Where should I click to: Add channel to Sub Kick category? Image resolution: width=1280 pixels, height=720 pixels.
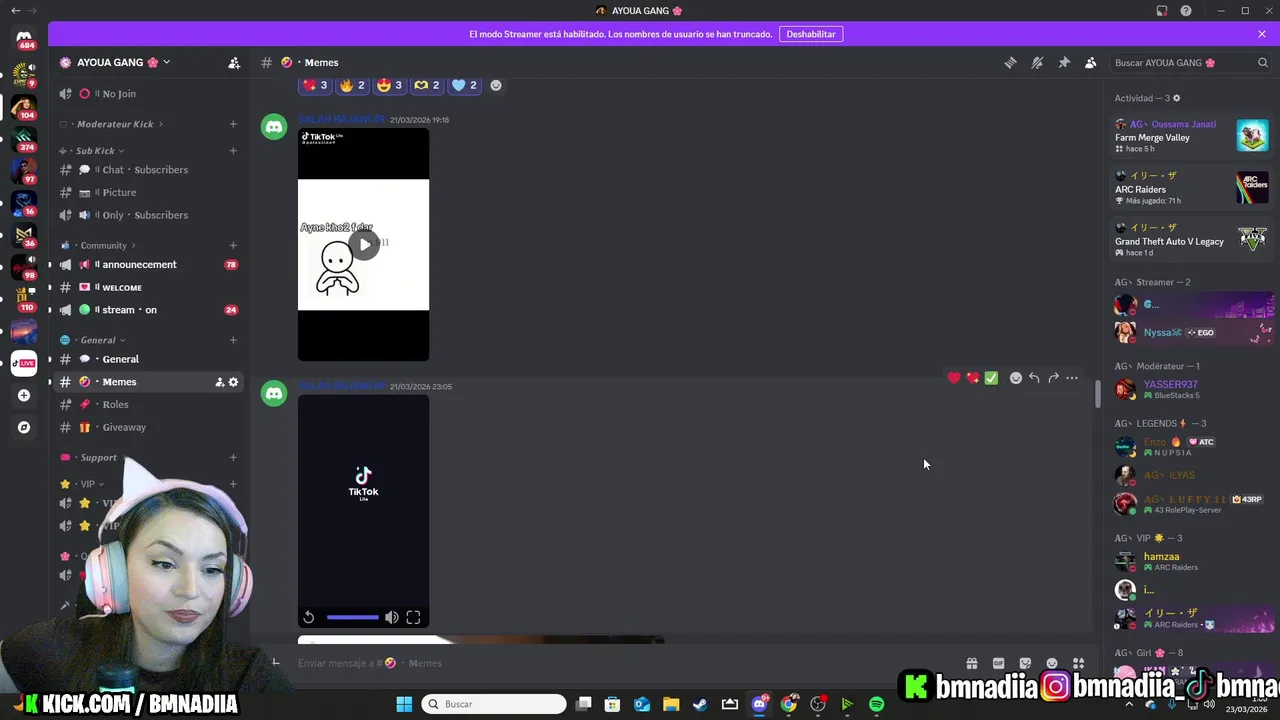point(233,151)
